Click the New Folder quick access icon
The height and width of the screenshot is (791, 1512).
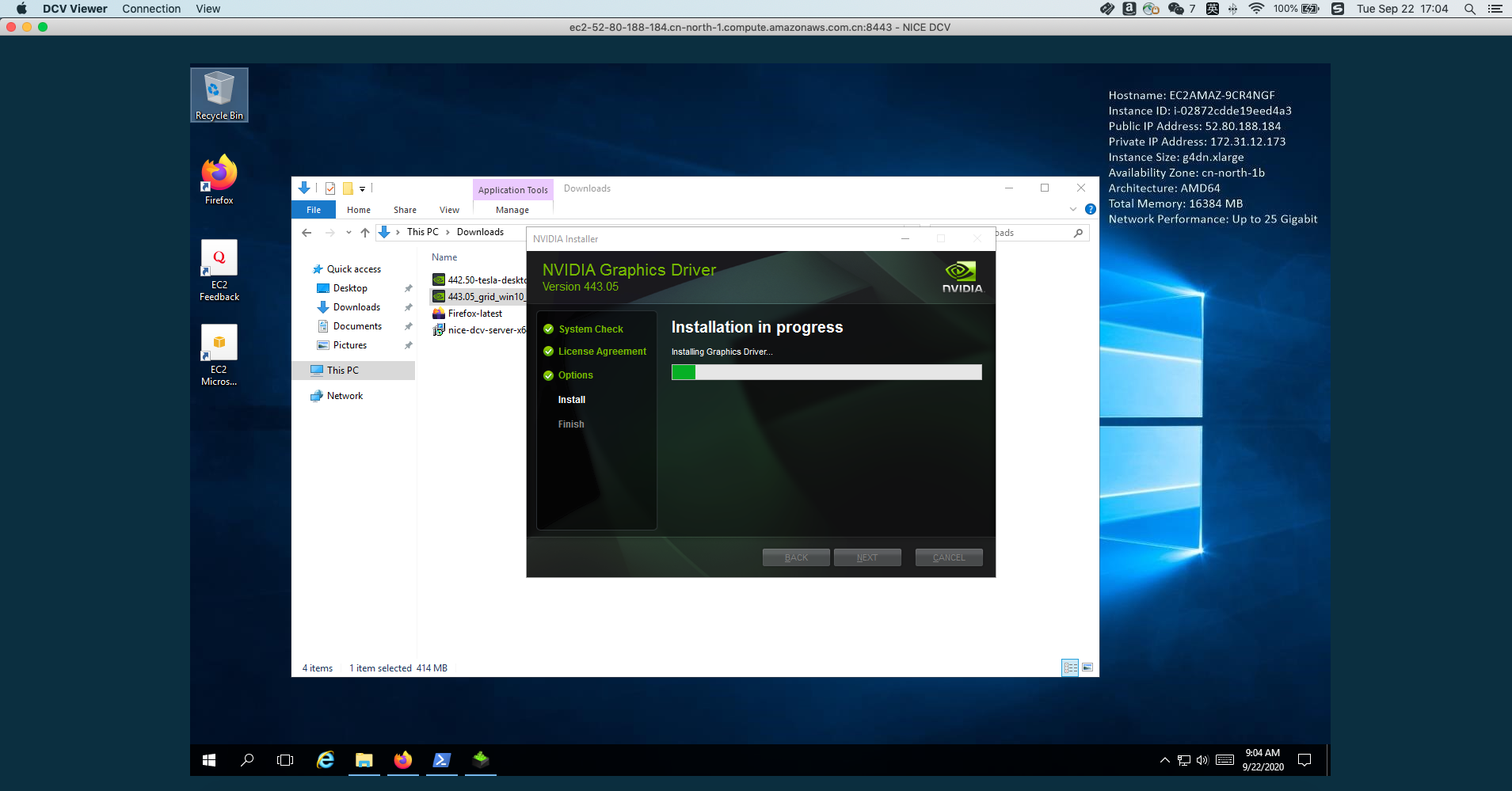point(348,188)
